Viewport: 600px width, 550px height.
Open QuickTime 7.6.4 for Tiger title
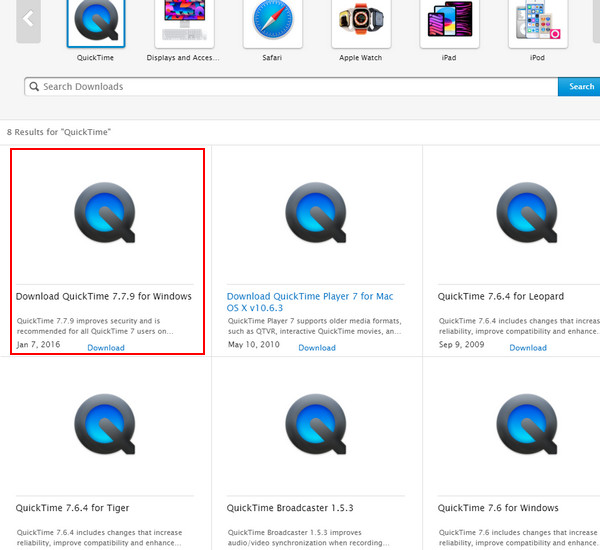[72, 508]
